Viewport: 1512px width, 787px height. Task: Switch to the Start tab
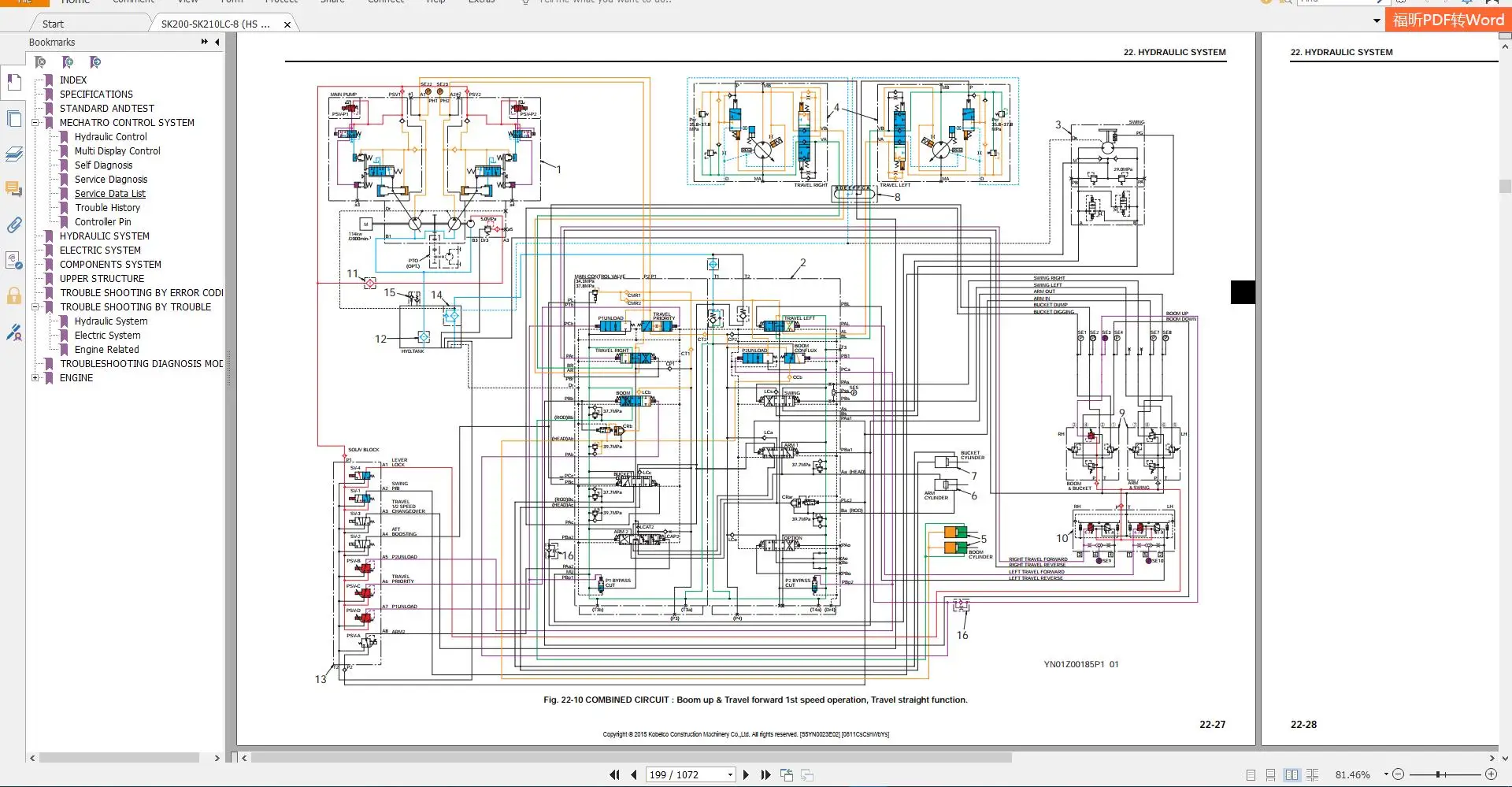pyautogui.click(x=53, y=24)
